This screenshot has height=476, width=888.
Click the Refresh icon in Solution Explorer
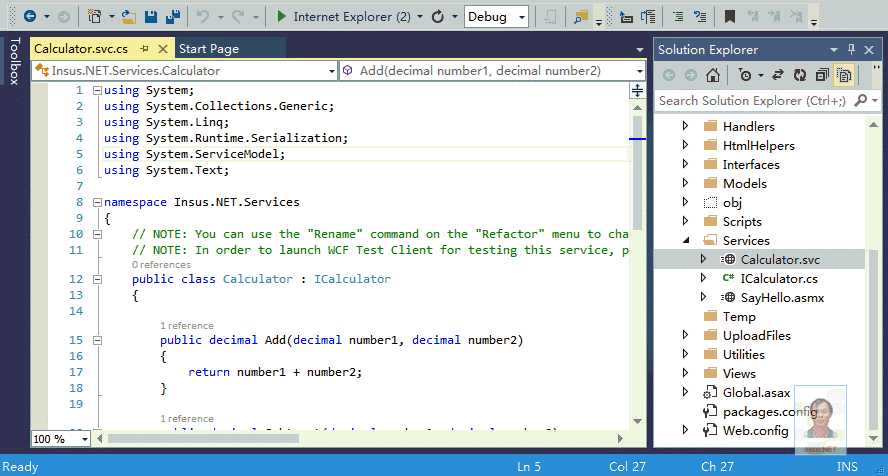(x=800, y=75)
